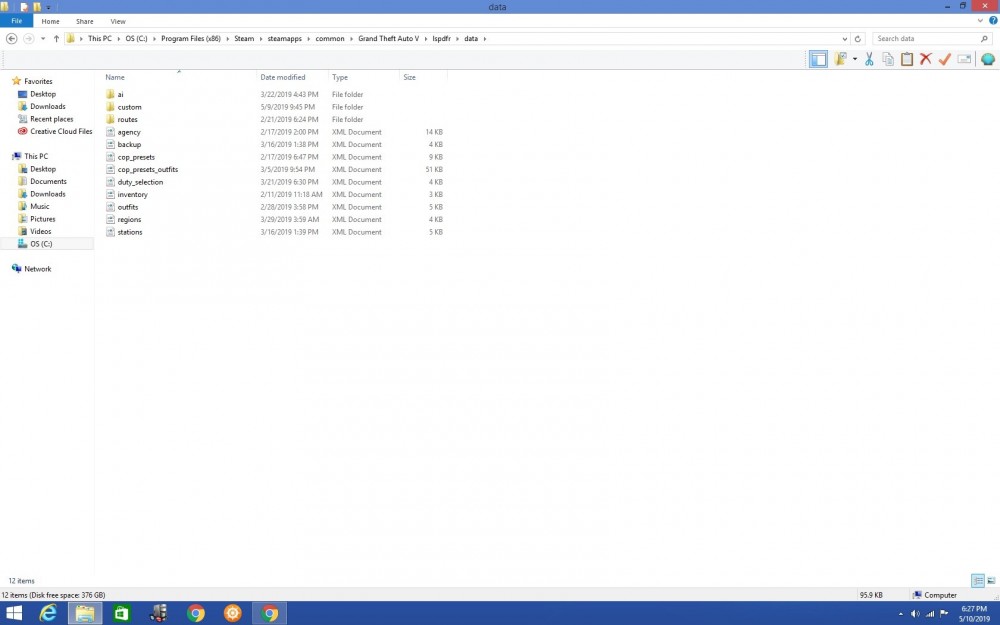Click the Rename toolbar icon
1000x625 pixels.
pyautogui.click(x=964, y=59)
